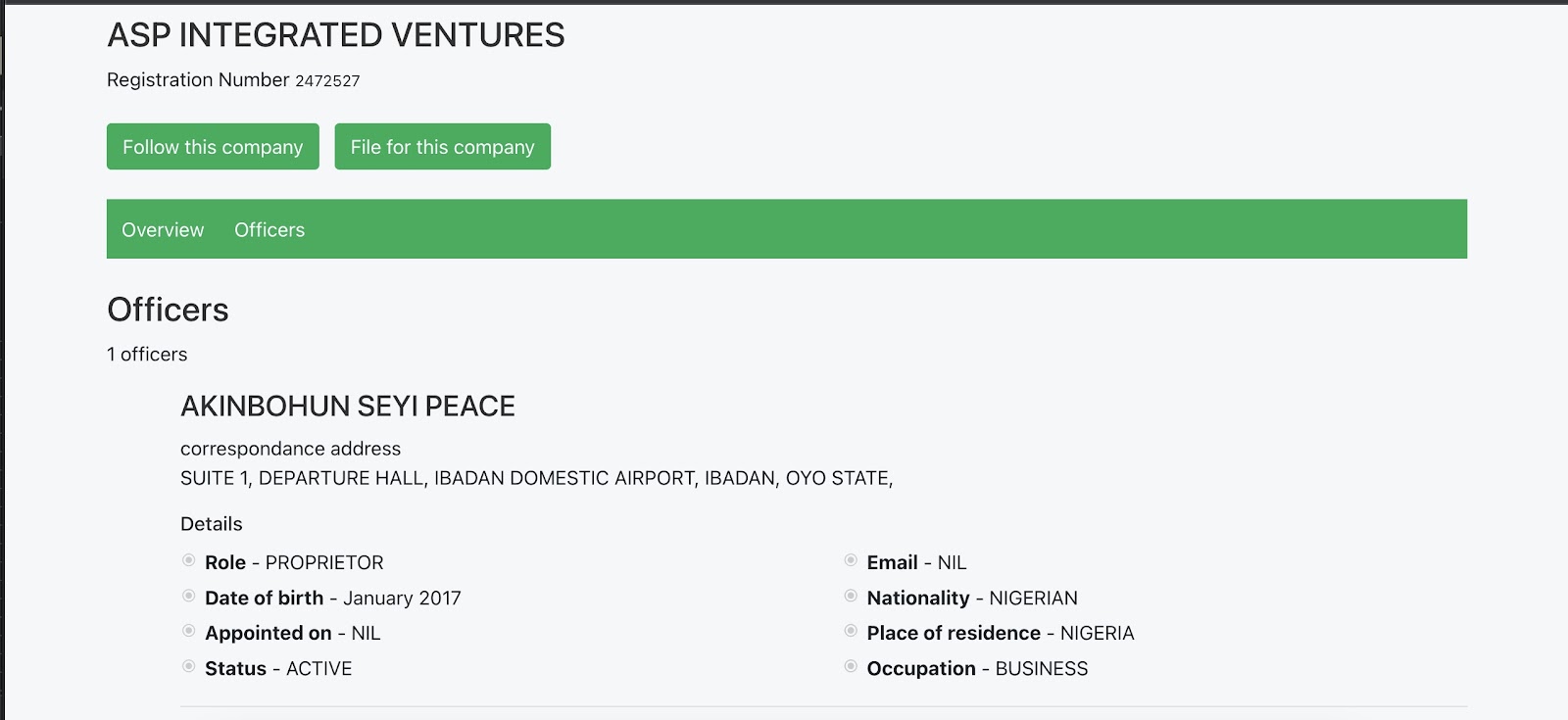Click the Role PROPRIETOR detail text

(x=294, y=563)
